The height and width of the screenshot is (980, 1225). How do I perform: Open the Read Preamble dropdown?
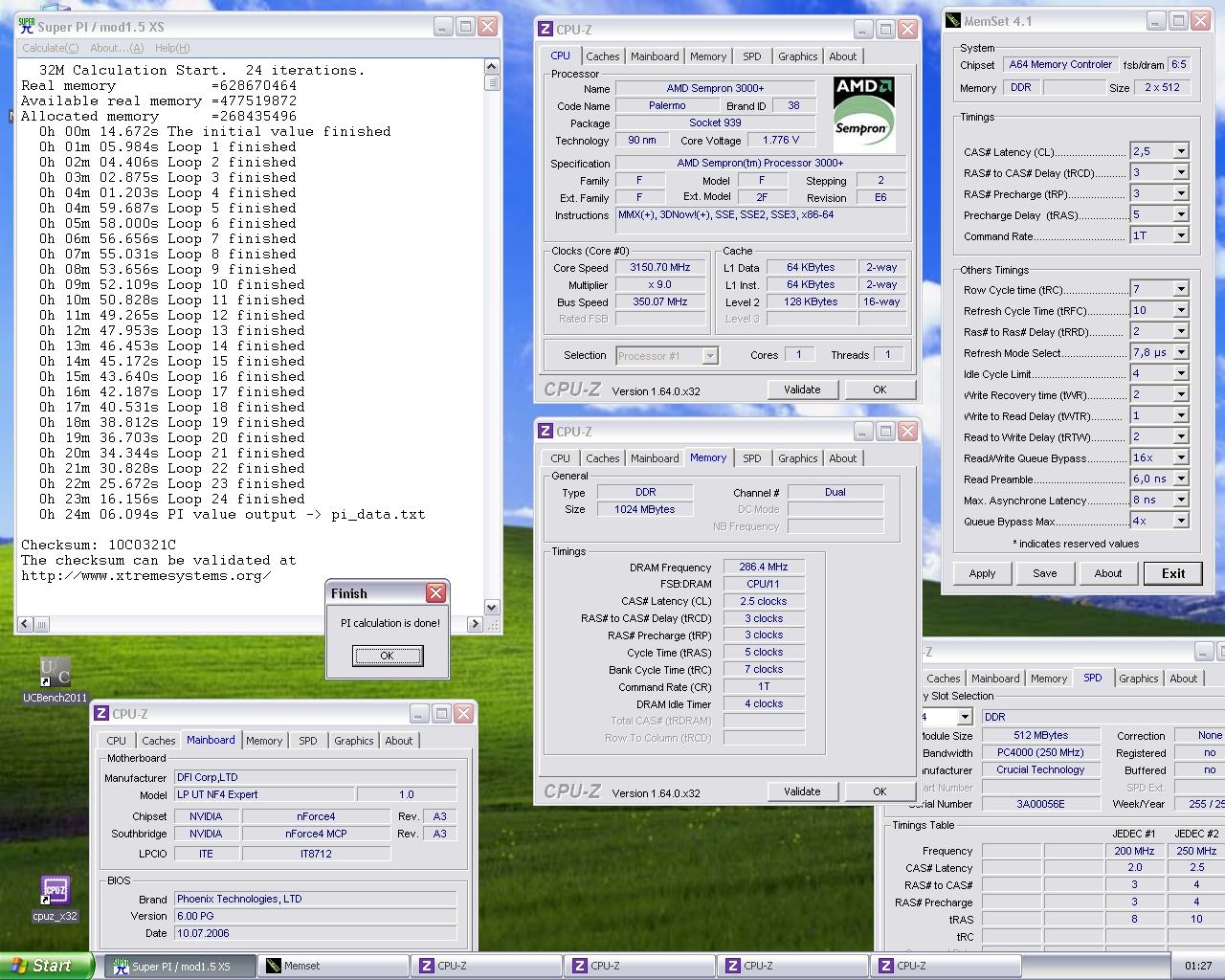pyautogui.click(x=1181, y=479)
